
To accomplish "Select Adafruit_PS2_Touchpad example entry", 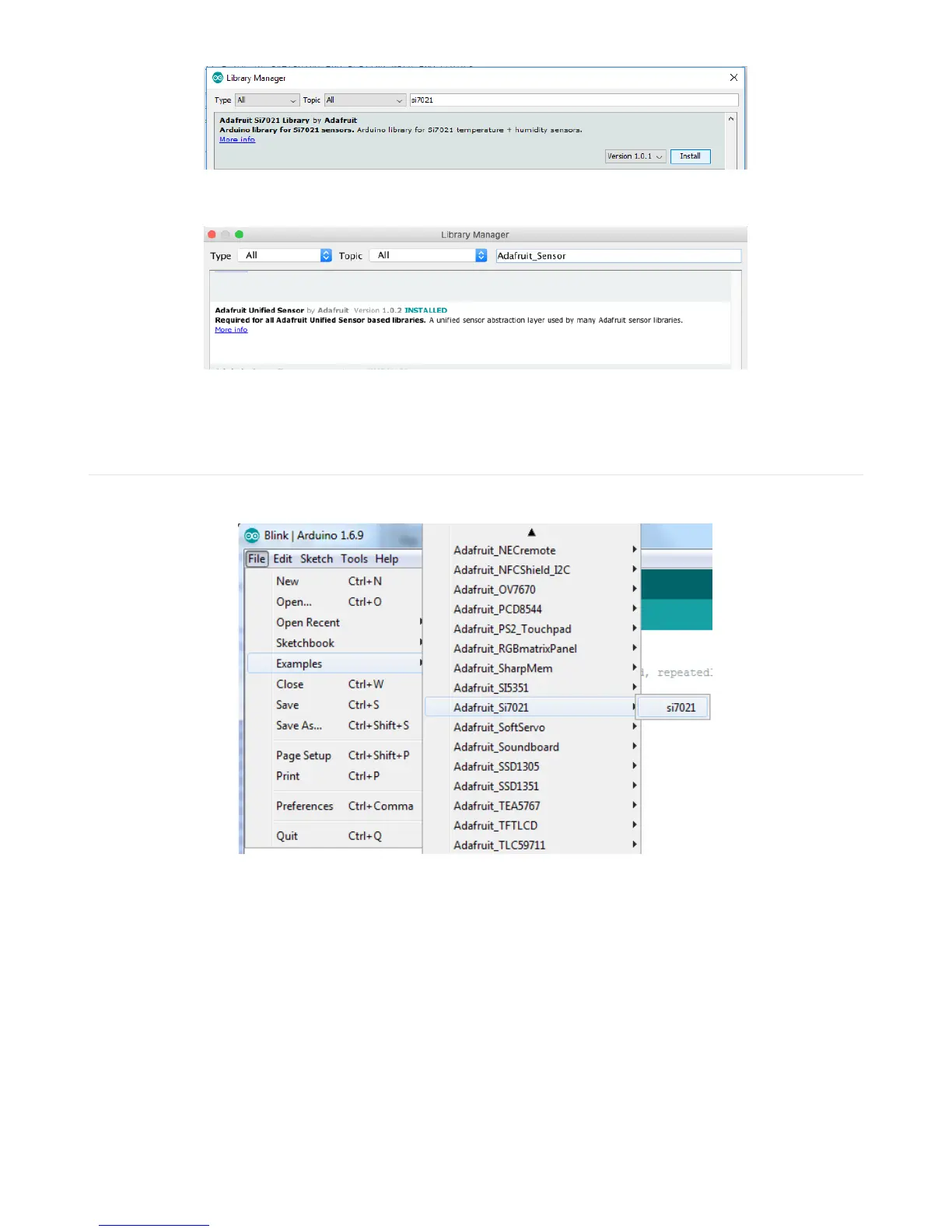I will [533, 628].
